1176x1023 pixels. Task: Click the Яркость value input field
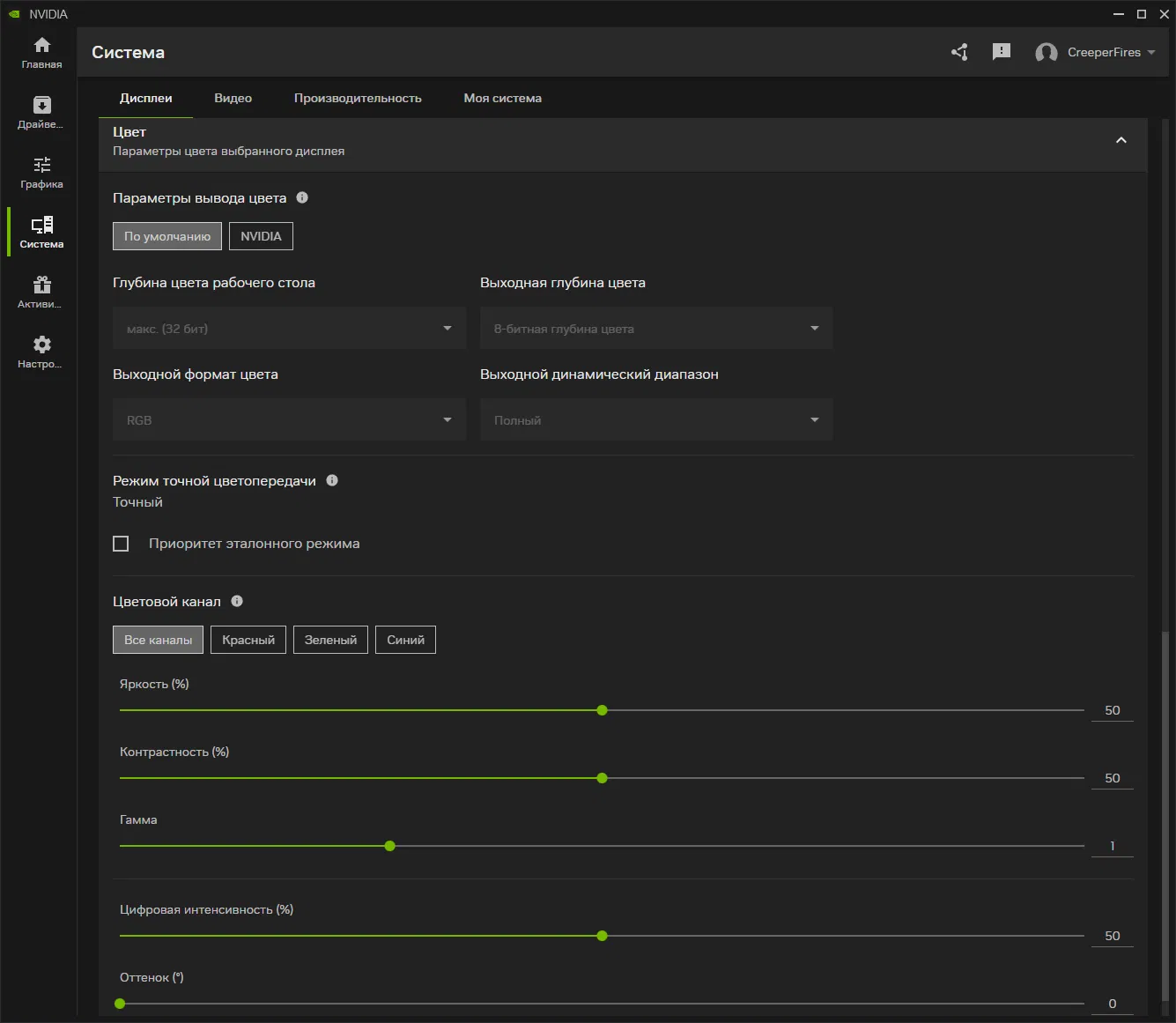pyautogui.click(x=1112, y=710)
